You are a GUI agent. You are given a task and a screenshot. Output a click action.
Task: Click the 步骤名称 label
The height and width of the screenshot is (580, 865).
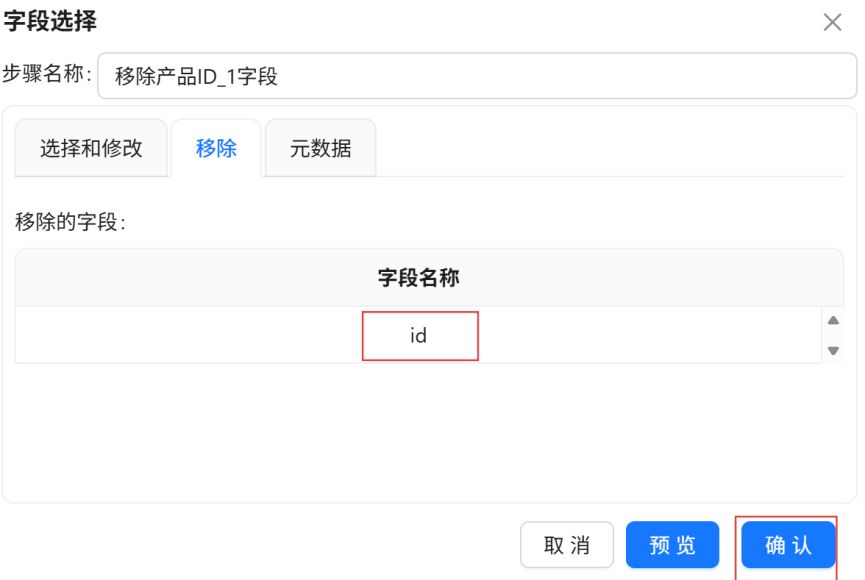pos(46,73)
